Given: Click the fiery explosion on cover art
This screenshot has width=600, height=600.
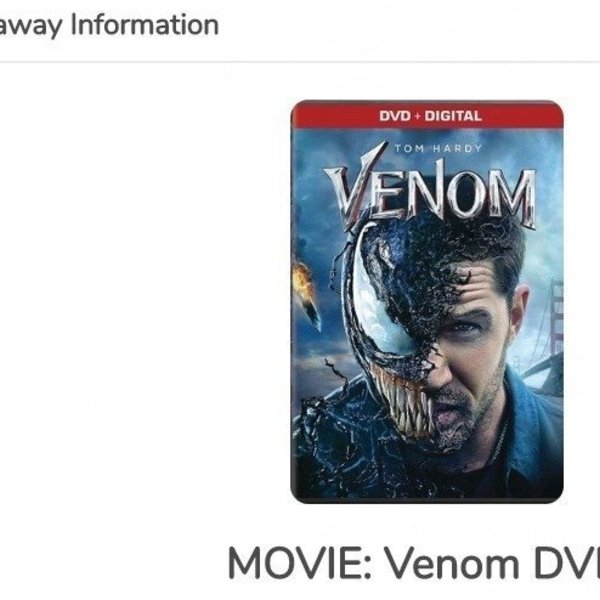Looking at the screenshot, I should coord(302,279).
